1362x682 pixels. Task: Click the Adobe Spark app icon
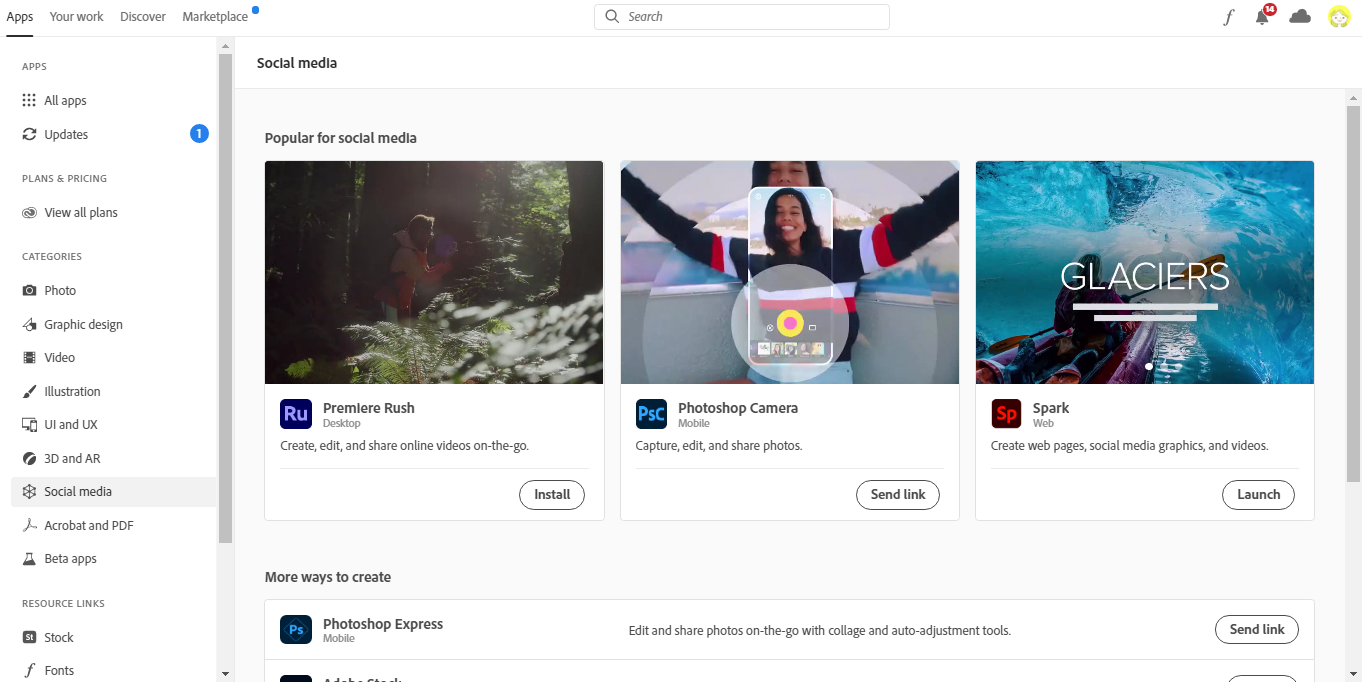point(1006,414)
